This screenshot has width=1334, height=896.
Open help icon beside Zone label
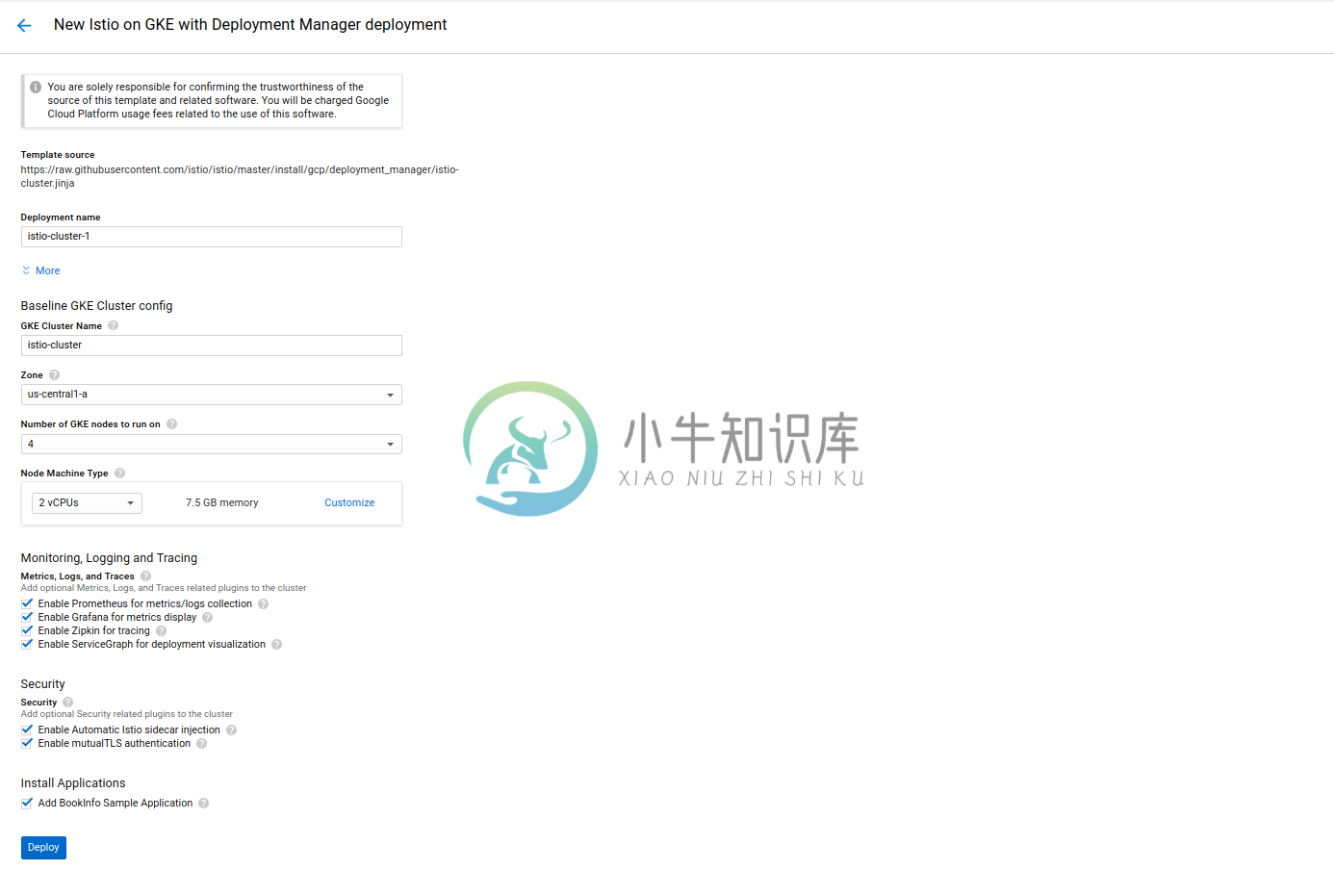[54, 375]
